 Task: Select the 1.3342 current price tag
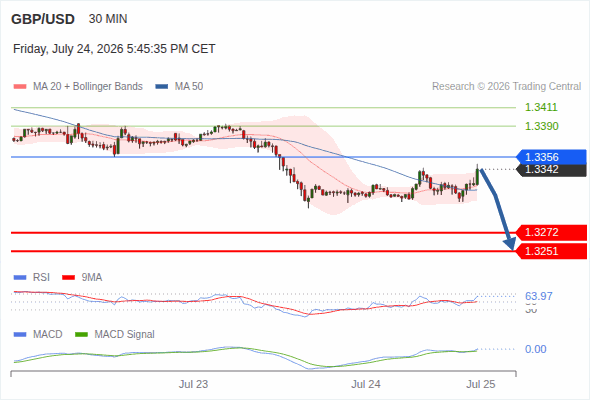(x=551, y=170)
